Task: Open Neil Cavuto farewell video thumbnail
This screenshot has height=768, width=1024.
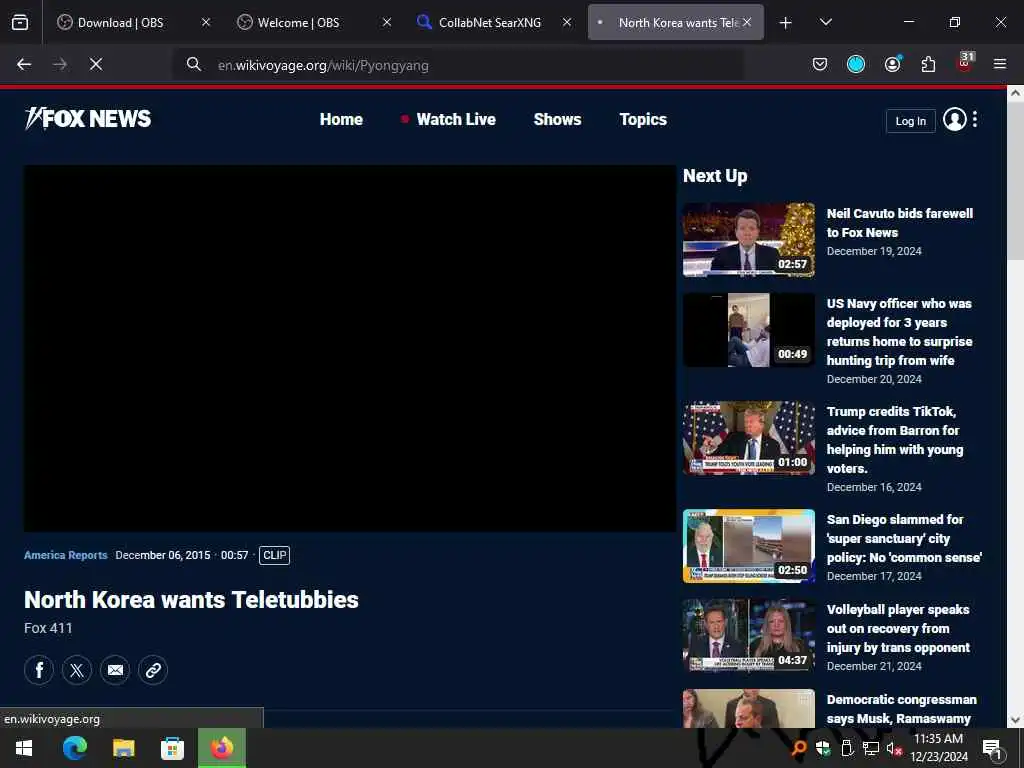Action: pyautogui.click(x=748, y=240)
